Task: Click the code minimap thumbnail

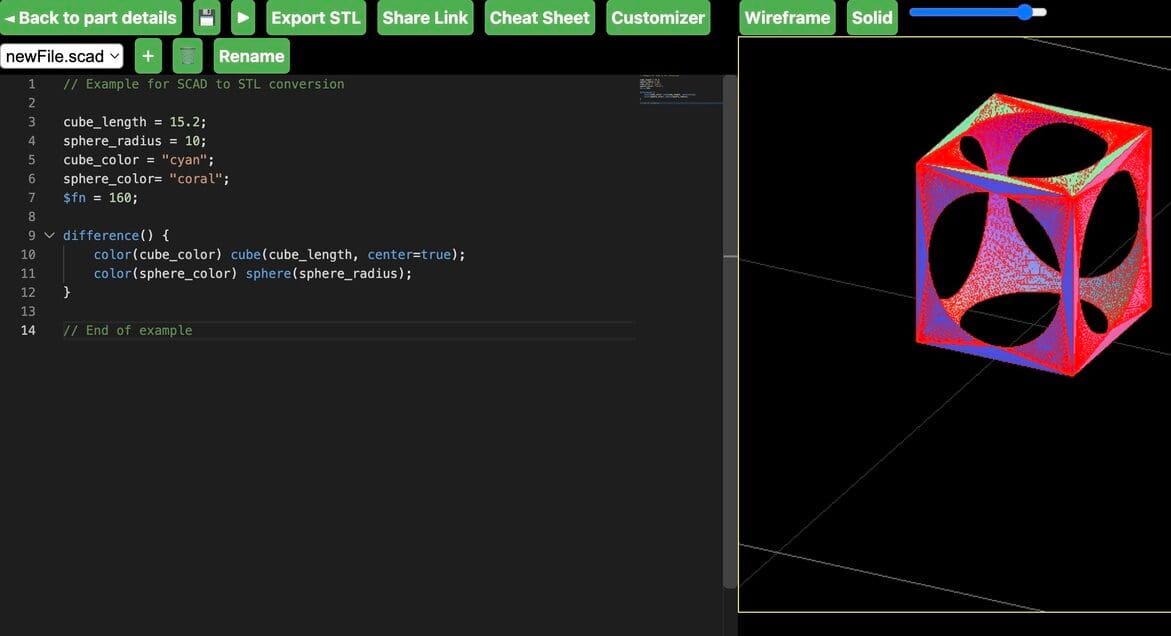Action: tap(680, 89)
